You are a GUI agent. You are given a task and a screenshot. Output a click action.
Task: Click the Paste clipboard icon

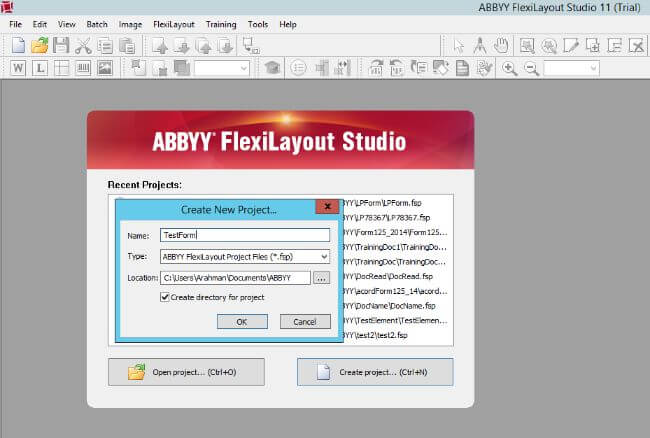pos(127,46)
